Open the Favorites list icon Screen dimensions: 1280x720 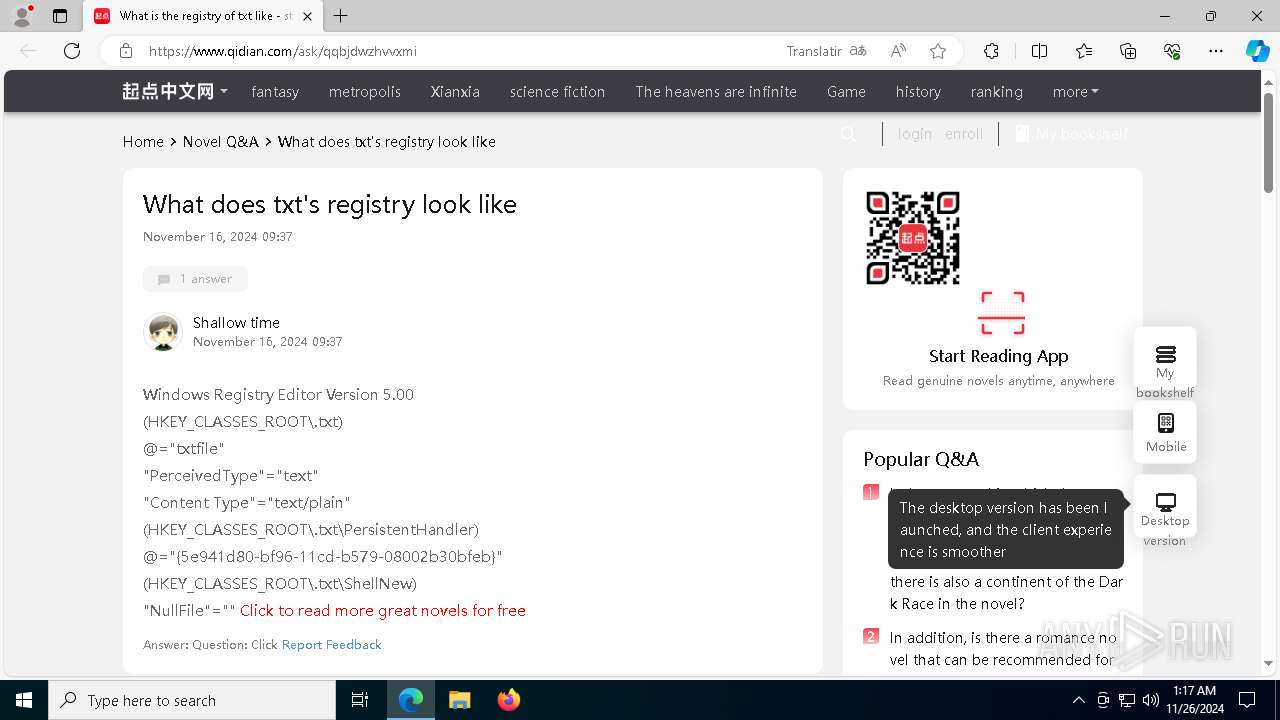point(1084,51)
